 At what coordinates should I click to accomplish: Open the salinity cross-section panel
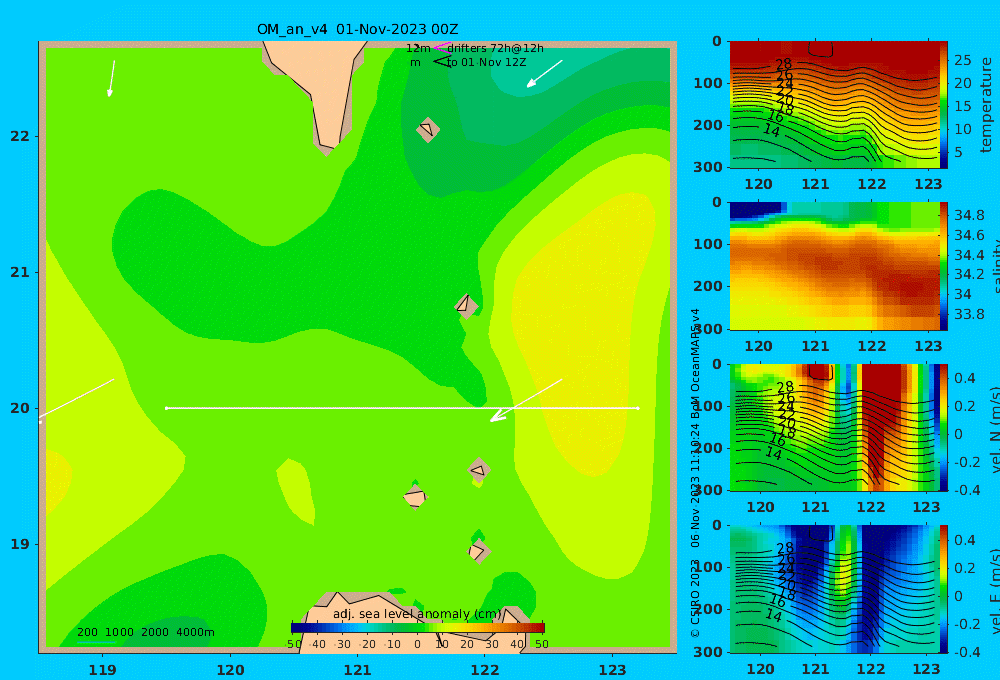(834, 266)
